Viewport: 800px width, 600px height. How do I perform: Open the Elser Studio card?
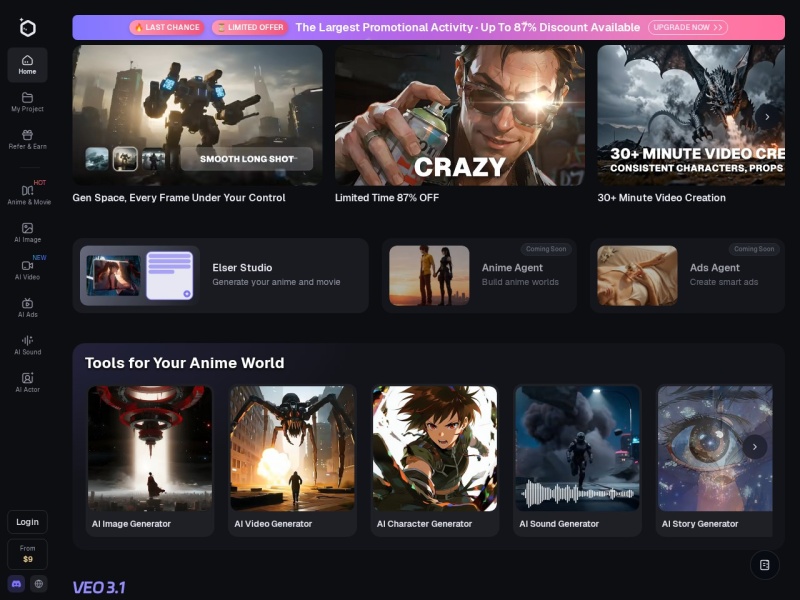[220, 275]
